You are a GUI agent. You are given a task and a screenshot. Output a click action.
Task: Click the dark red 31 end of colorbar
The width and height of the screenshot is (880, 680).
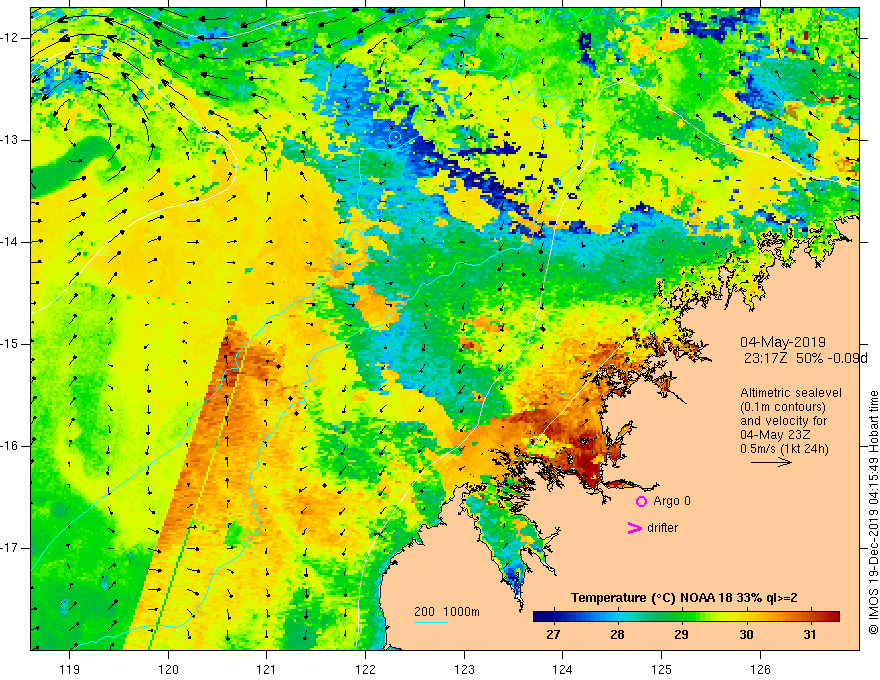coord(827,617)
